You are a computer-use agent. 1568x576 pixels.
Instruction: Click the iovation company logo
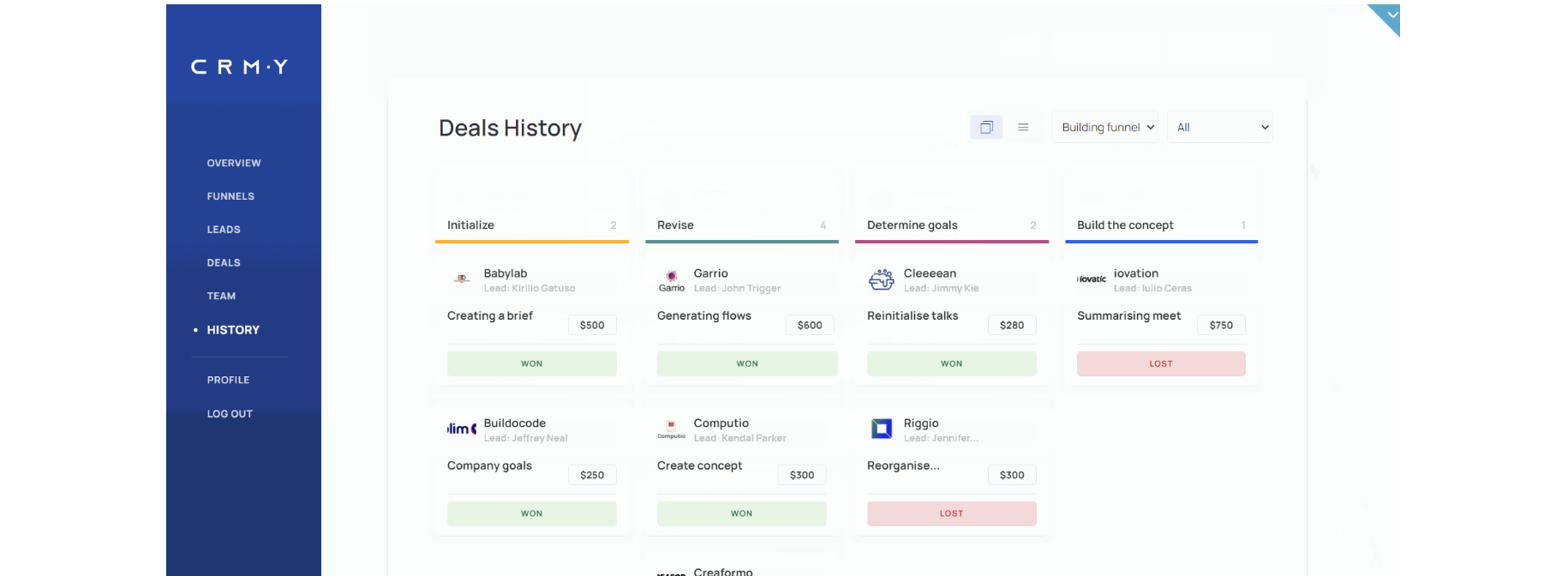tap(1092, 279)
